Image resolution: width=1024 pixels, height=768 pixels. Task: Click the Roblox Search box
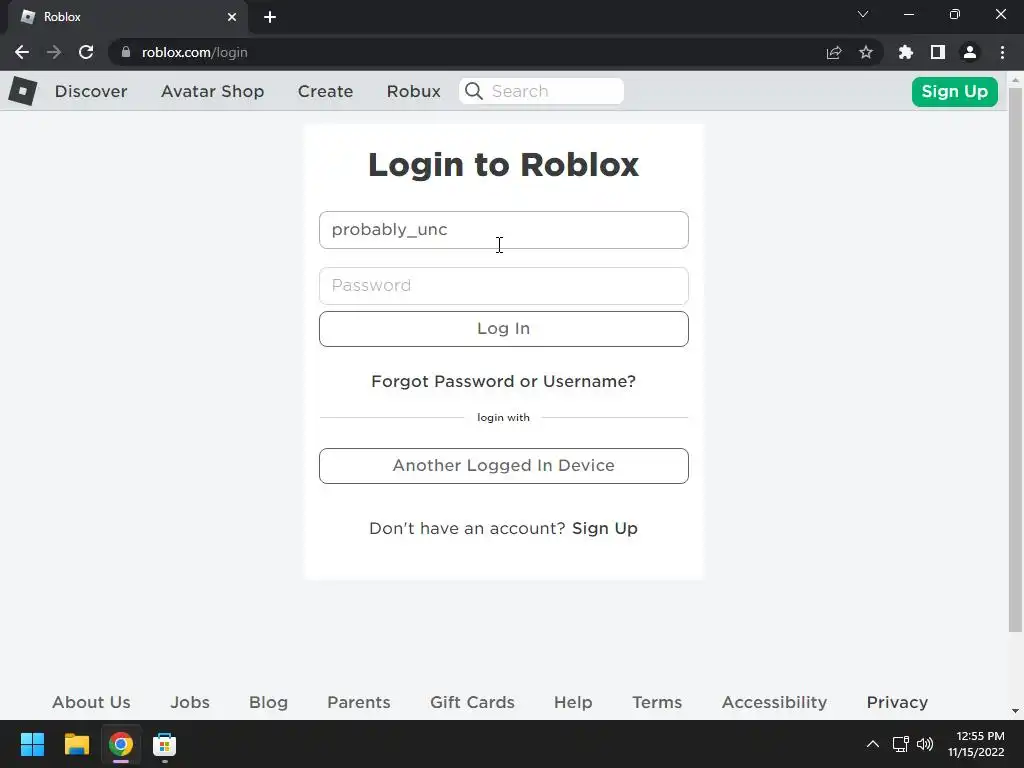[x=541, y=91]
